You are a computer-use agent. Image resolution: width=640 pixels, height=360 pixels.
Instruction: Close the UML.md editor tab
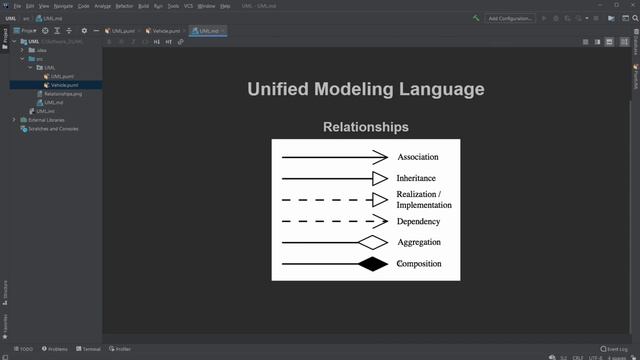[x=223, y=31]
